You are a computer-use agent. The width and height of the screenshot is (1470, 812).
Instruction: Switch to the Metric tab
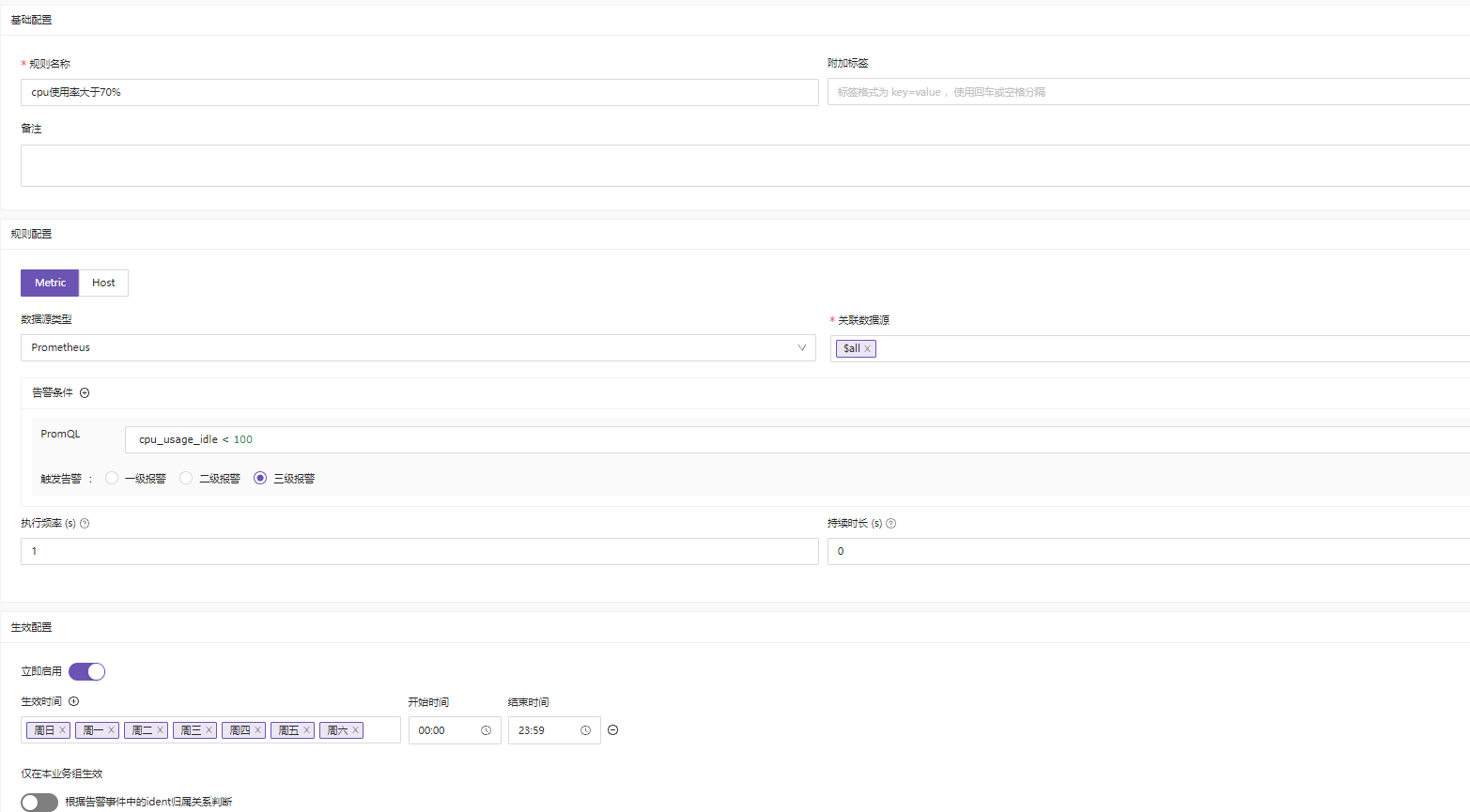[50, 283]
